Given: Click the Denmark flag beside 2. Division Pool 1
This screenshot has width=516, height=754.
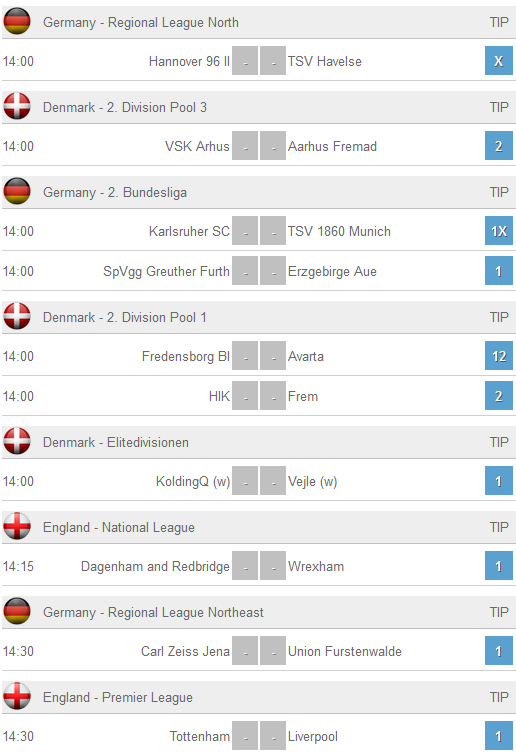Looking at the screenshot, I should (17, 316).
